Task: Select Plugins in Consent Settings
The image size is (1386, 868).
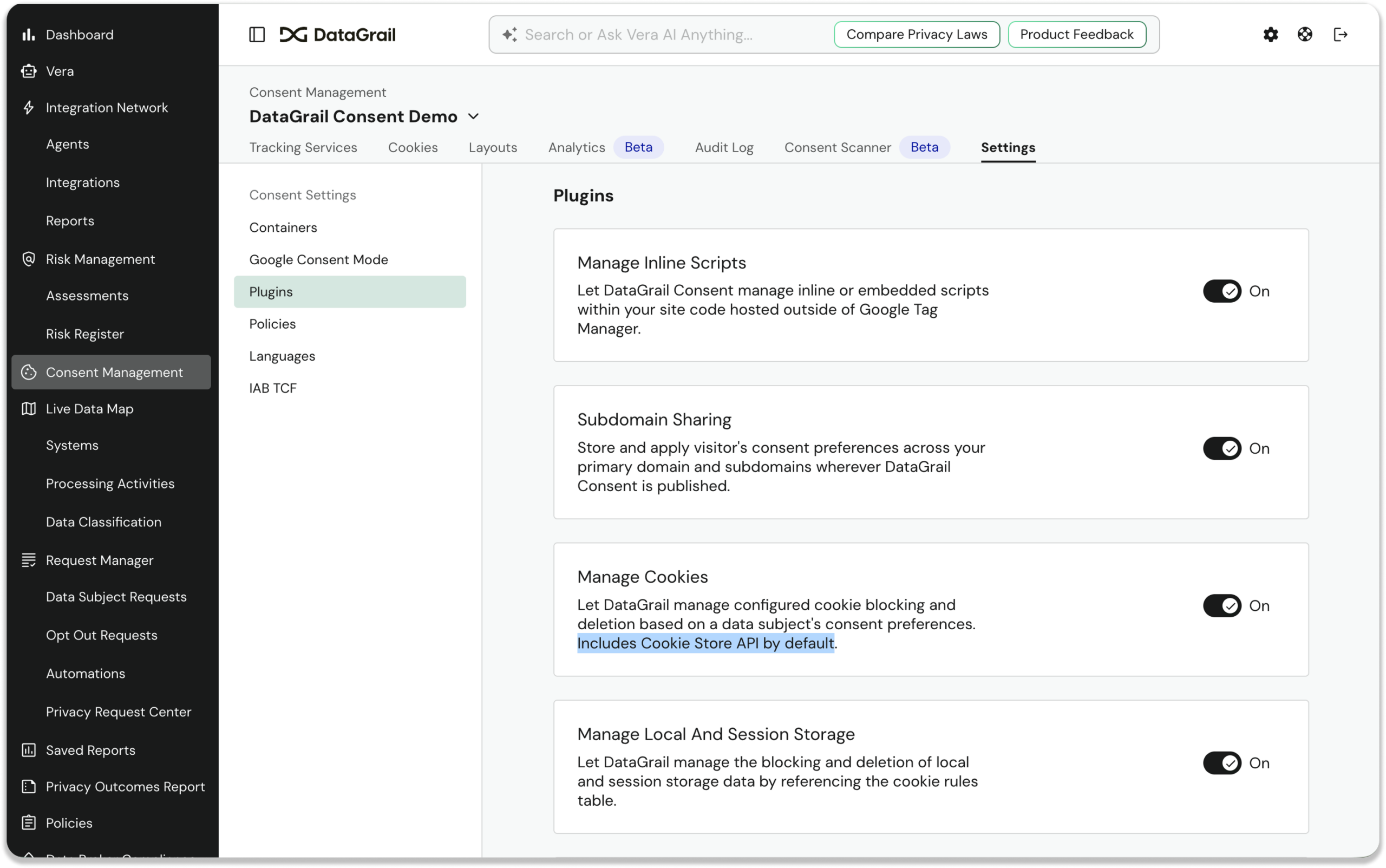Action: [350, 292]
